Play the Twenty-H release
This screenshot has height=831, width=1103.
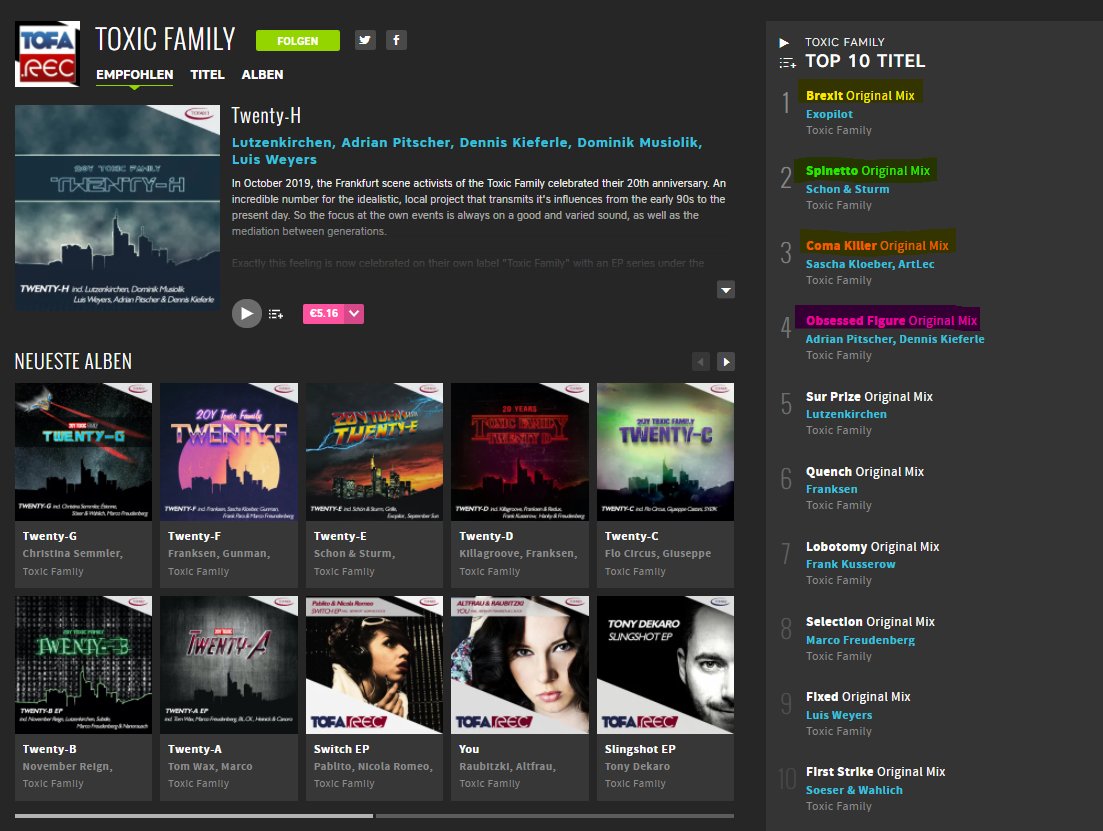coord(247,313)
